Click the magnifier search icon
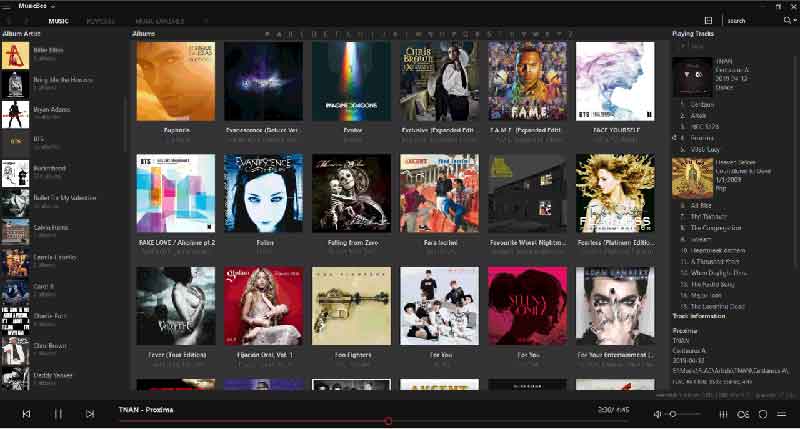Viewport: 800px width, 429px height. point(787,20)
